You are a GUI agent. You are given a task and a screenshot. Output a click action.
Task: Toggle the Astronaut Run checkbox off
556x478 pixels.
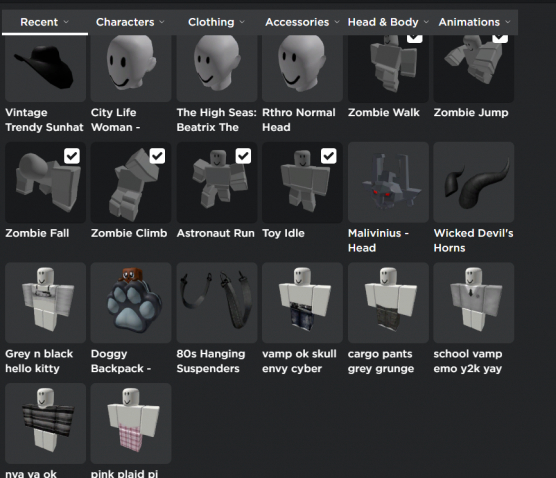pyautogui.click(x=243, y=156)
